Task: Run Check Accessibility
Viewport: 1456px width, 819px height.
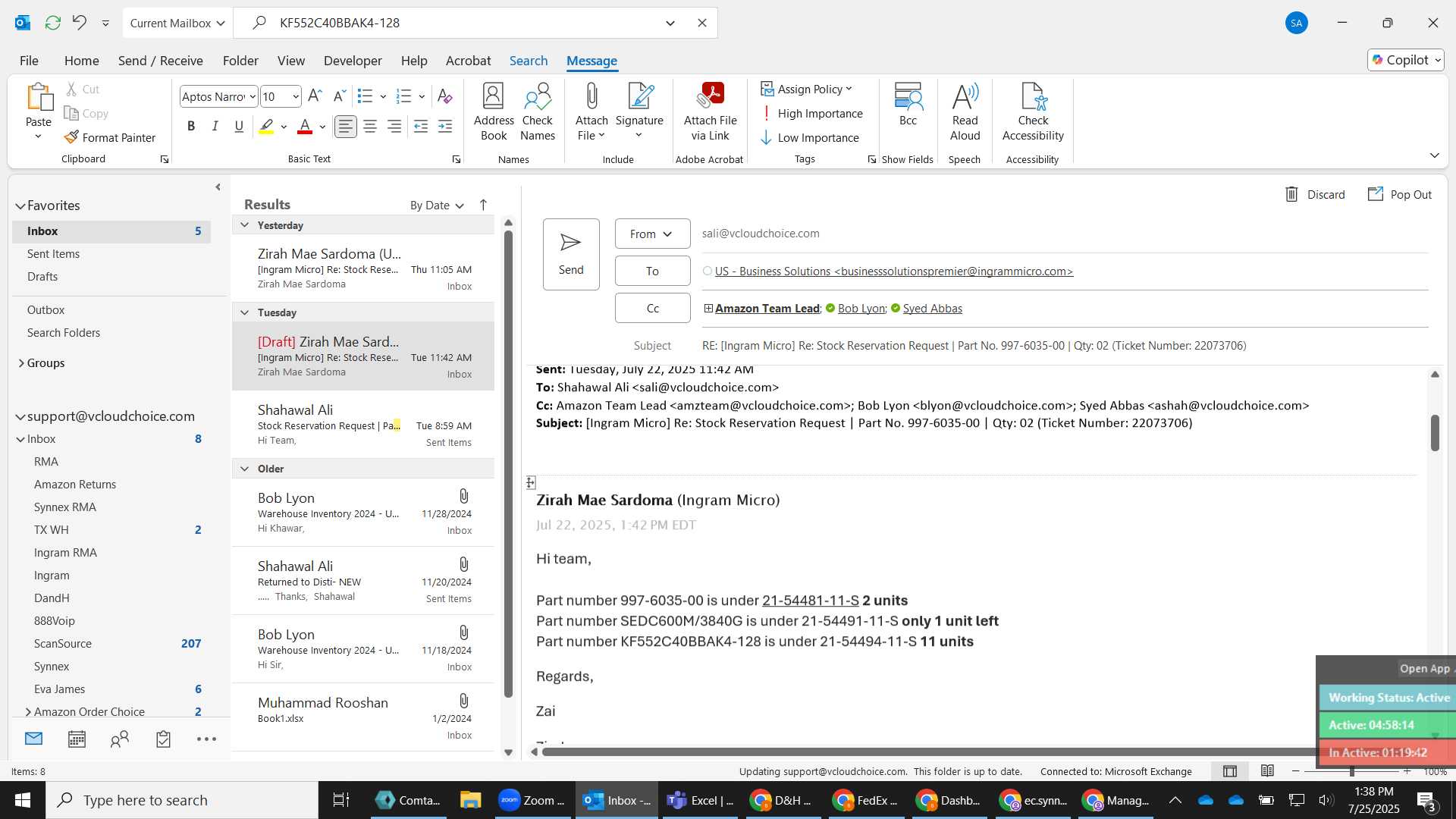Action: pyautogui.click(x=1033, y=112)
